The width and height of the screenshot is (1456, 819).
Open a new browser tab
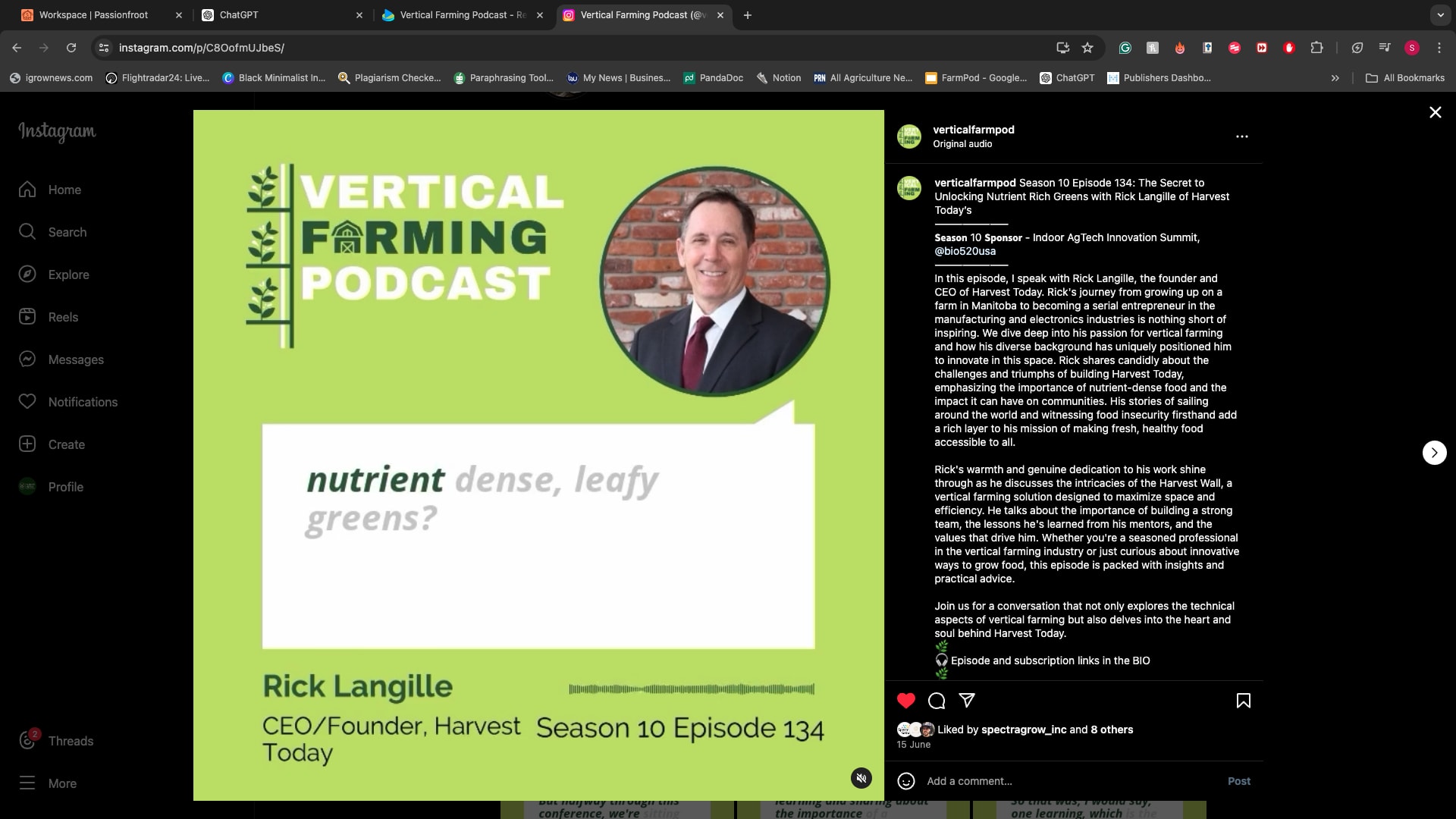coord(748,15)
